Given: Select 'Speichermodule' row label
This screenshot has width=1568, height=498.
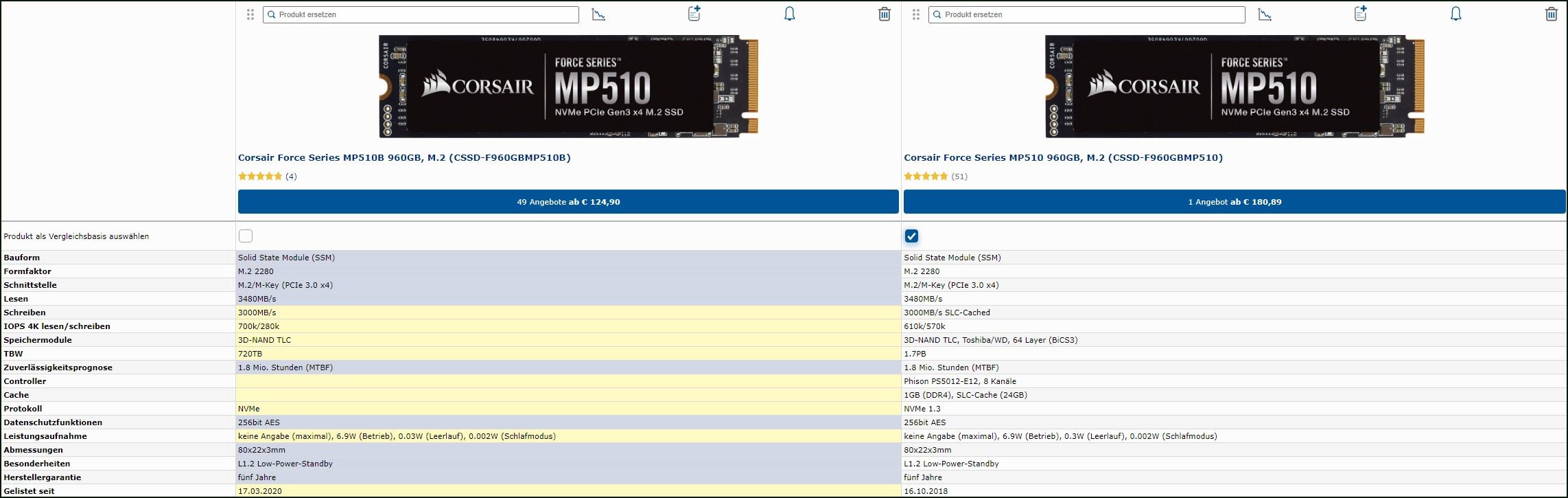Looking at the screenshot, I should (x=38, y=340).
